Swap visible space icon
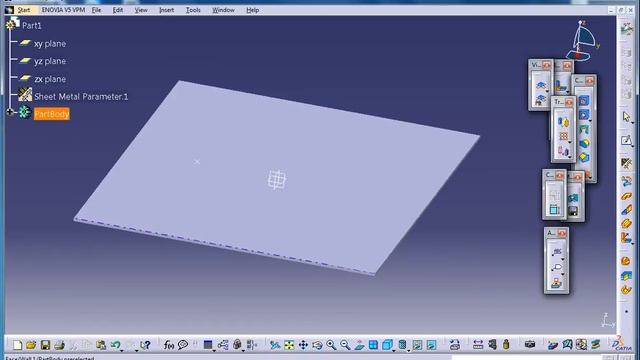Viewport: 640px width, 360px height. 431,345
